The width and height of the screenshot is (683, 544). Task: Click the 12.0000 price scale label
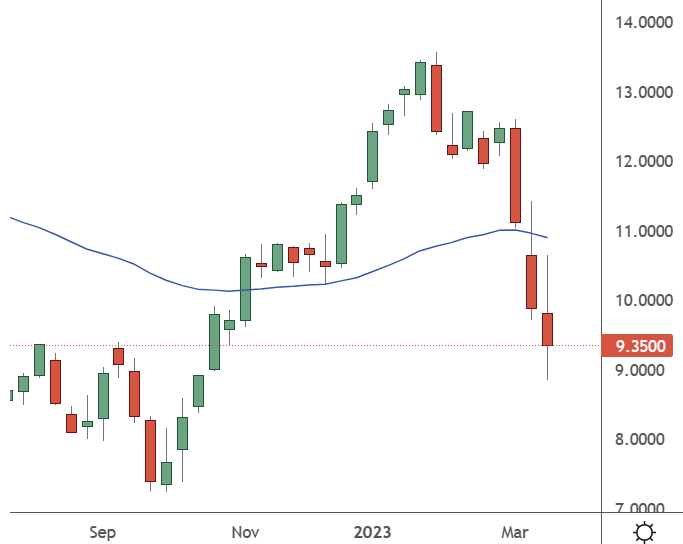[641, 161]
